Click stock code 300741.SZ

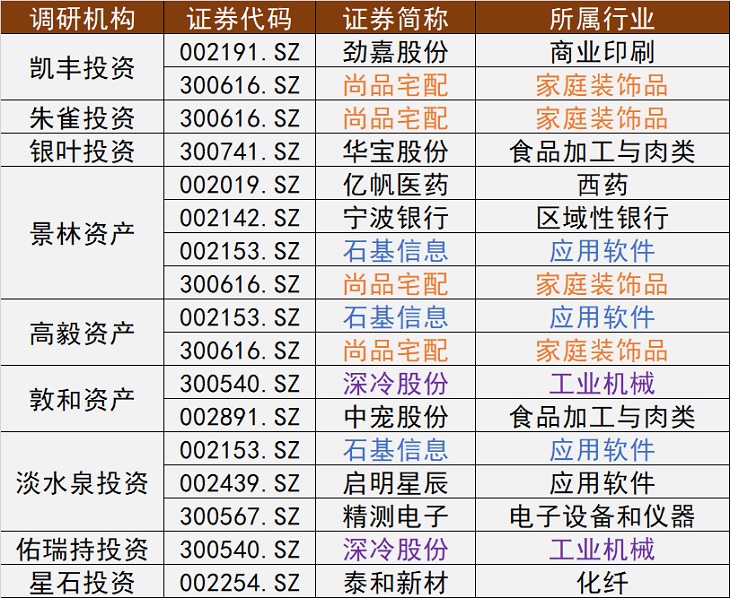point(239,150)
